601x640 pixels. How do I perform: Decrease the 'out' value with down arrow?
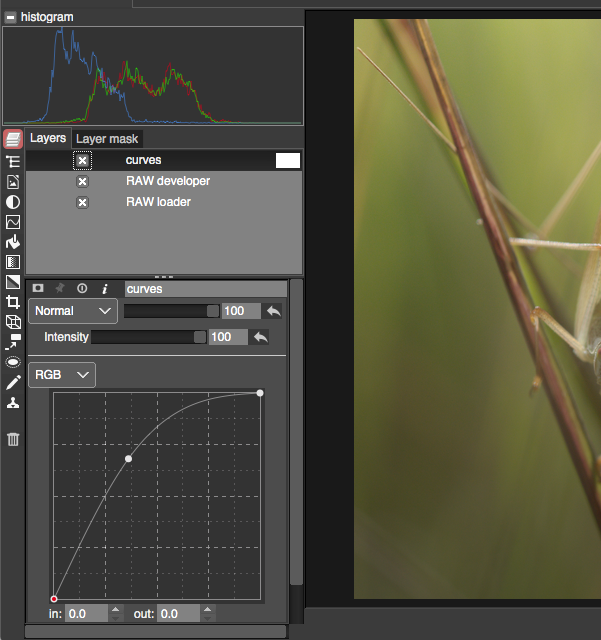207,618
